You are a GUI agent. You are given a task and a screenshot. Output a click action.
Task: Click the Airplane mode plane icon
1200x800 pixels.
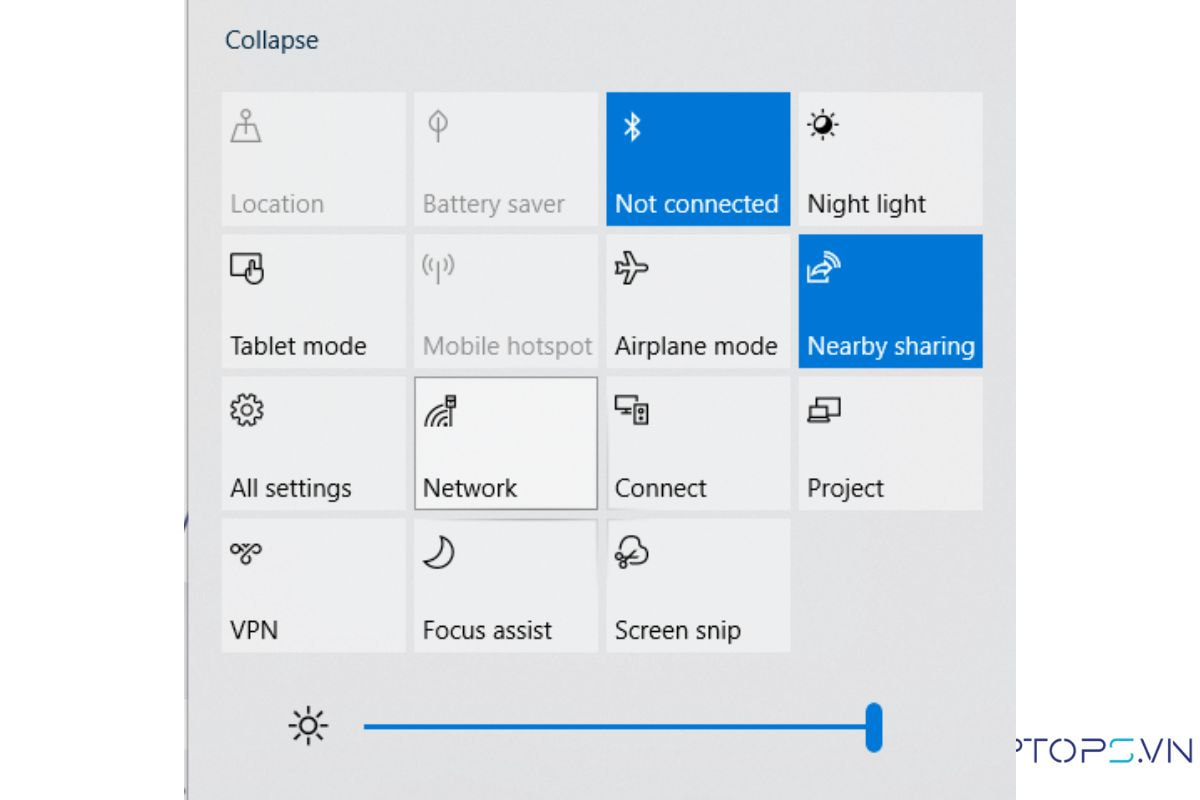coord(631,268)
